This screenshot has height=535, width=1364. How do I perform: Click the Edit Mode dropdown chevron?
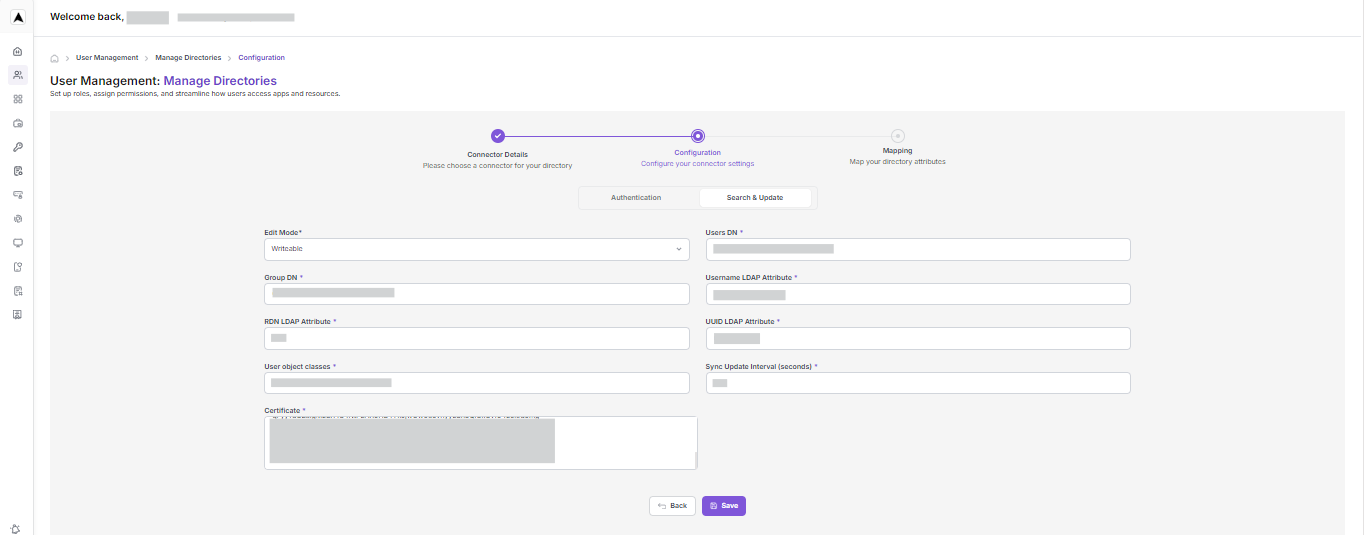point(679,249)
